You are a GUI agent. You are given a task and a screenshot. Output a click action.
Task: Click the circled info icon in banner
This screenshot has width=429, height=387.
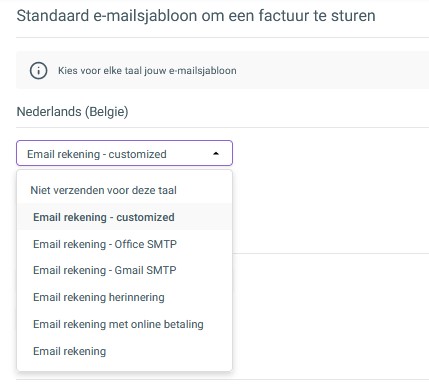38,71
